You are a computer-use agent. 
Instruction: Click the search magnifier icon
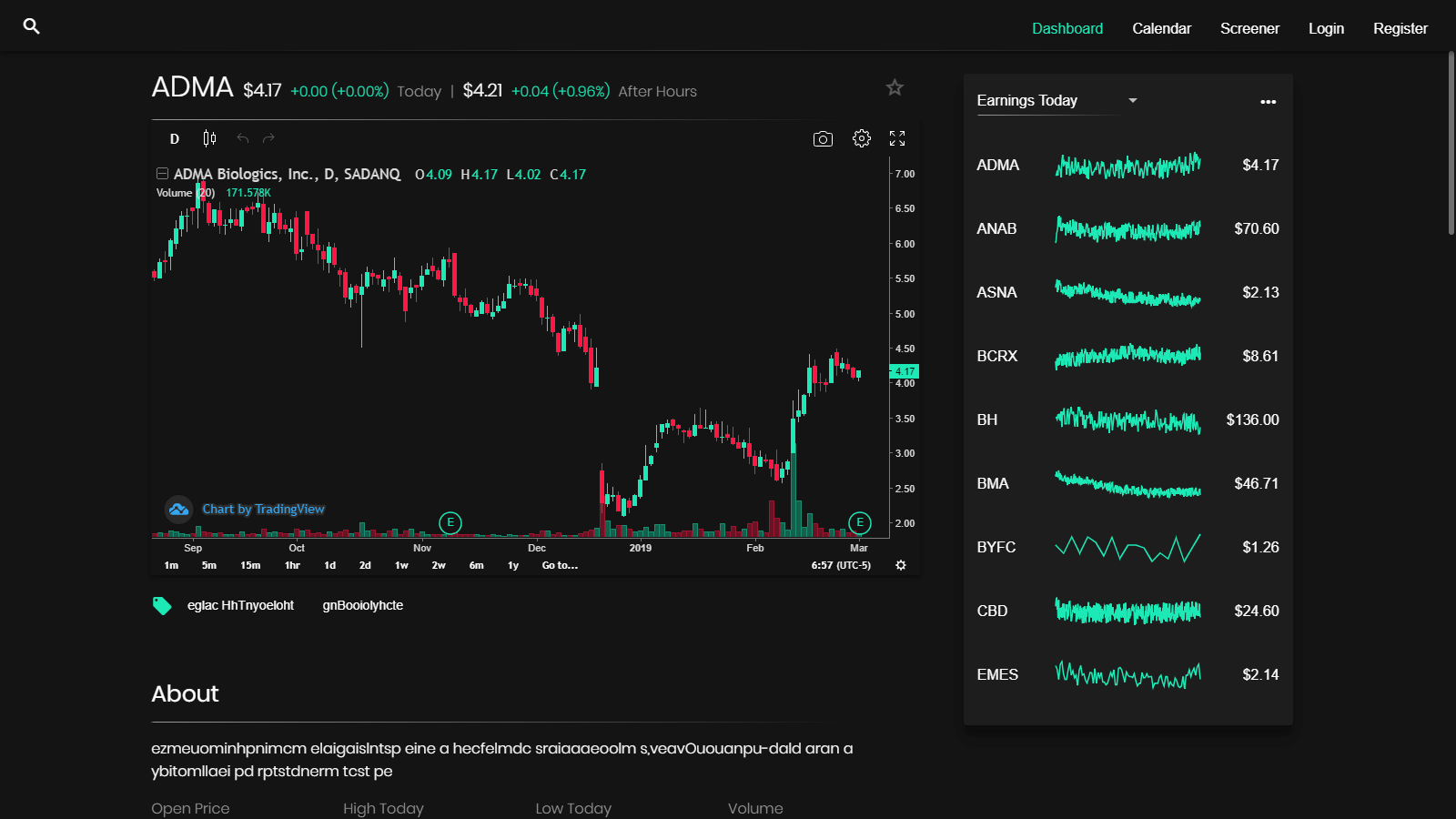click(x=31, y=26)
